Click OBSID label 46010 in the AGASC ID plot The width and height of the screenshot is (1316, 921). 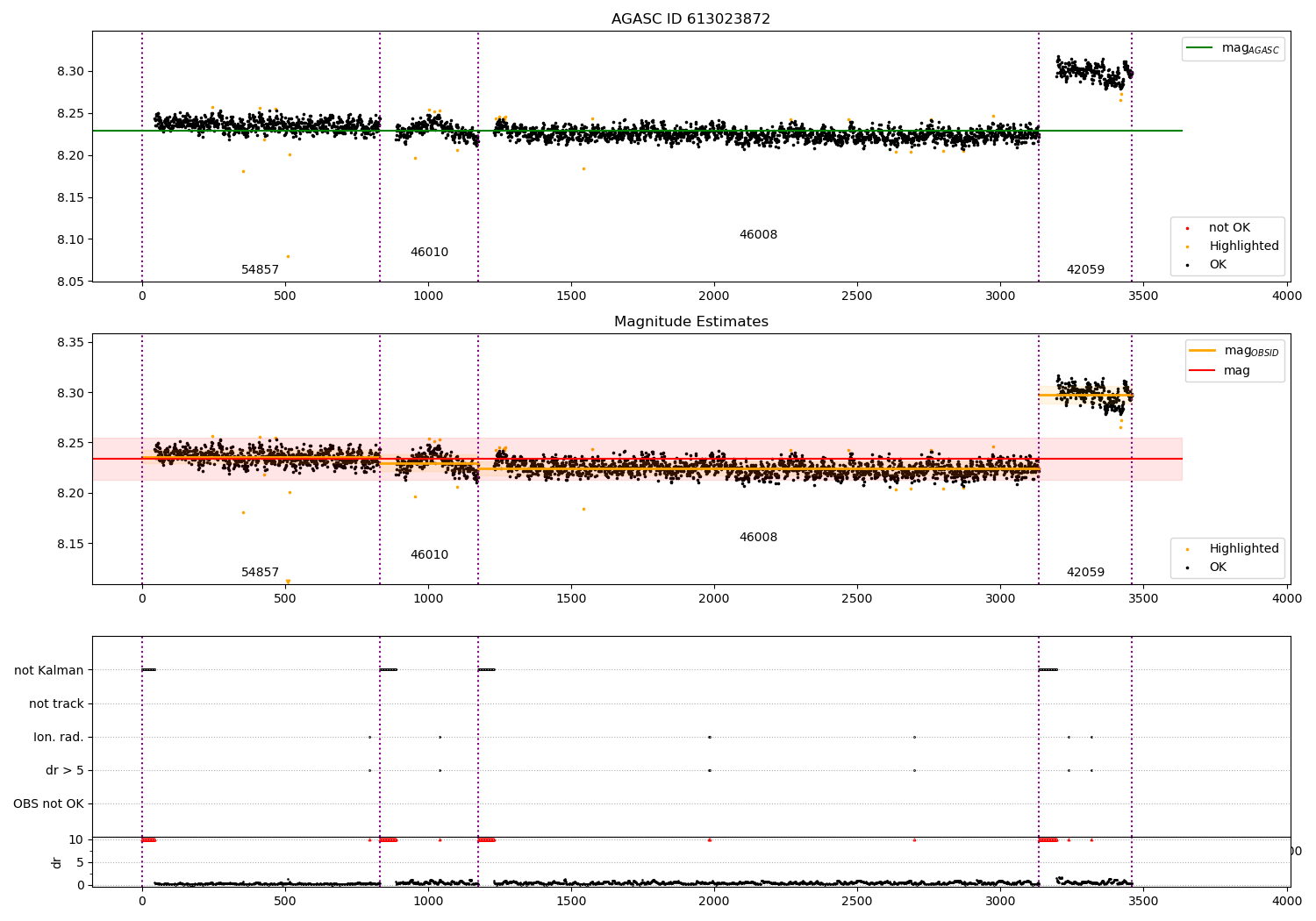[429, 253]
